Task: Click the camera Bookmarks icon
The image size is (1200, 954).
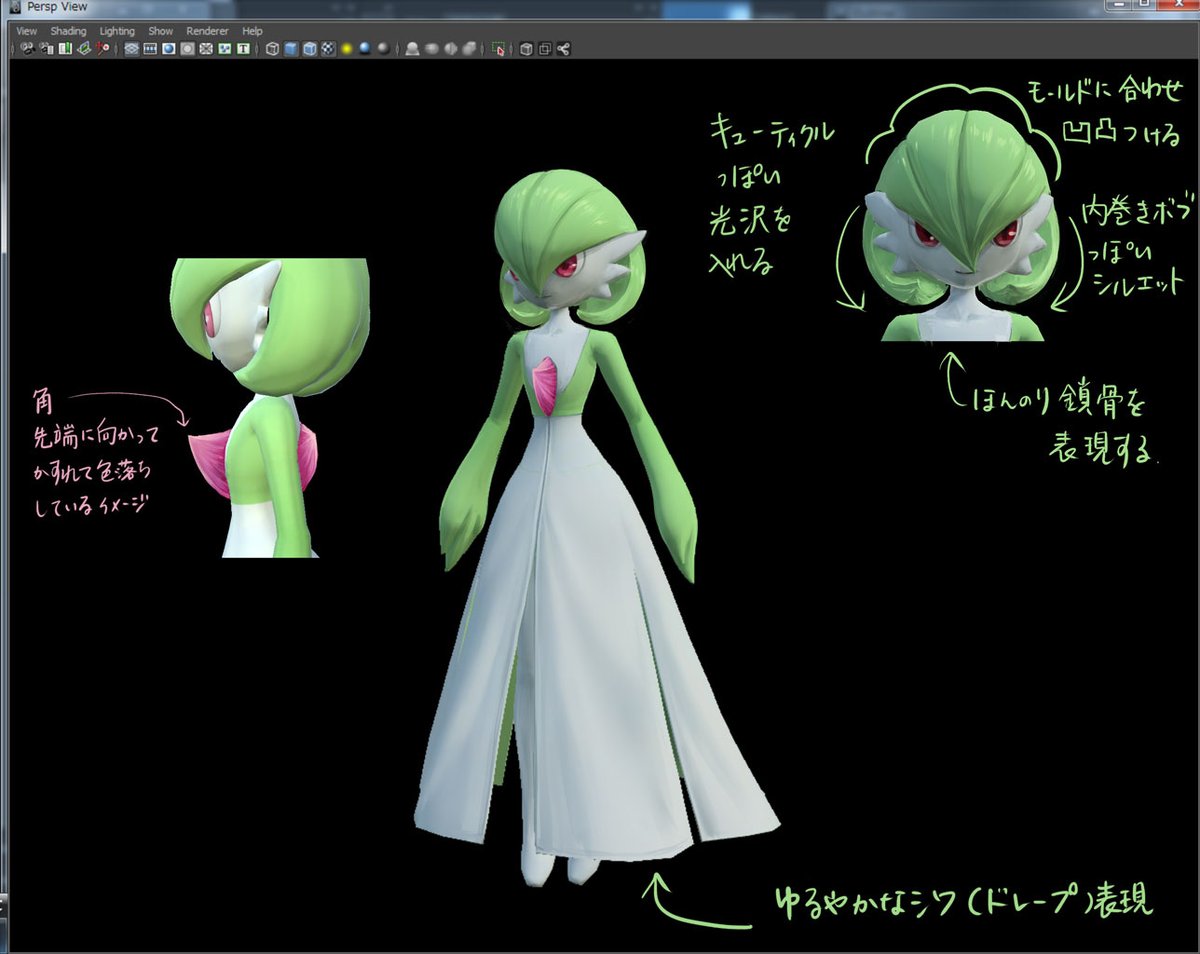Action: tap(64, 48)
